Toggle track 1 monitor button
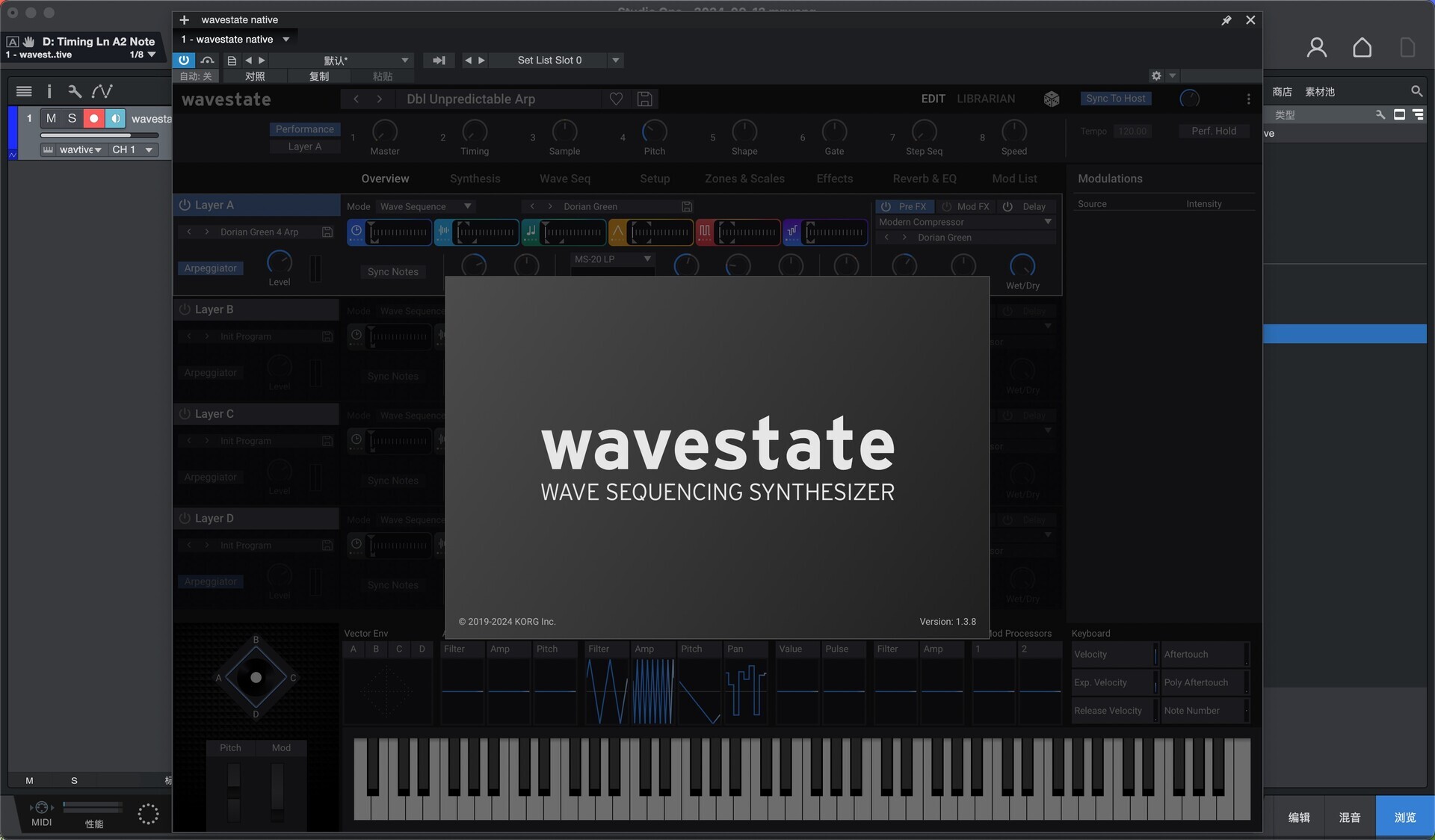The image size is (1435, 840). [x=115, y=118]
